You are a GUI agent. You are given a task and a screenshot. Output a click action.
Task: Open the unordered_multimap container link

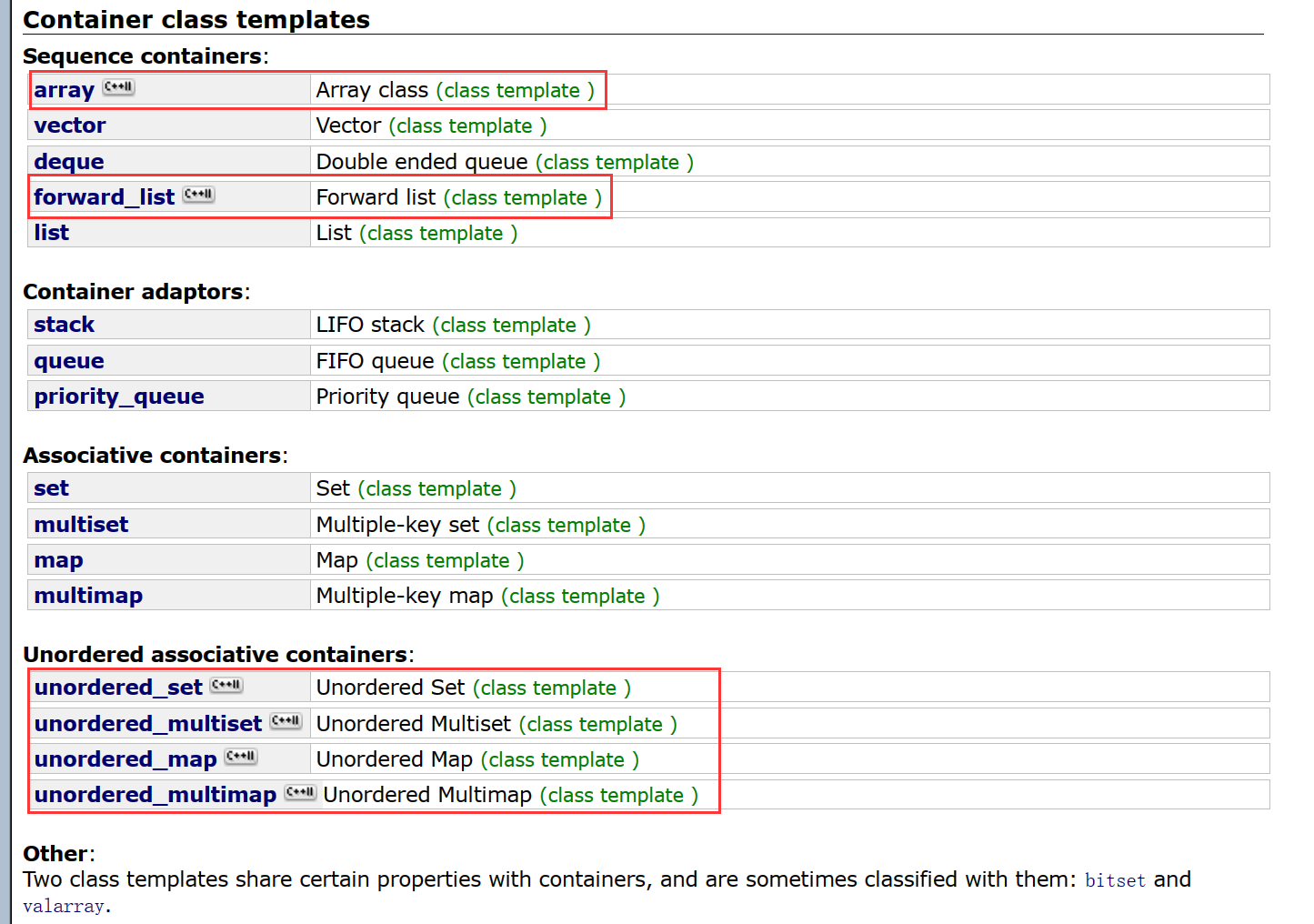(155, 795)
